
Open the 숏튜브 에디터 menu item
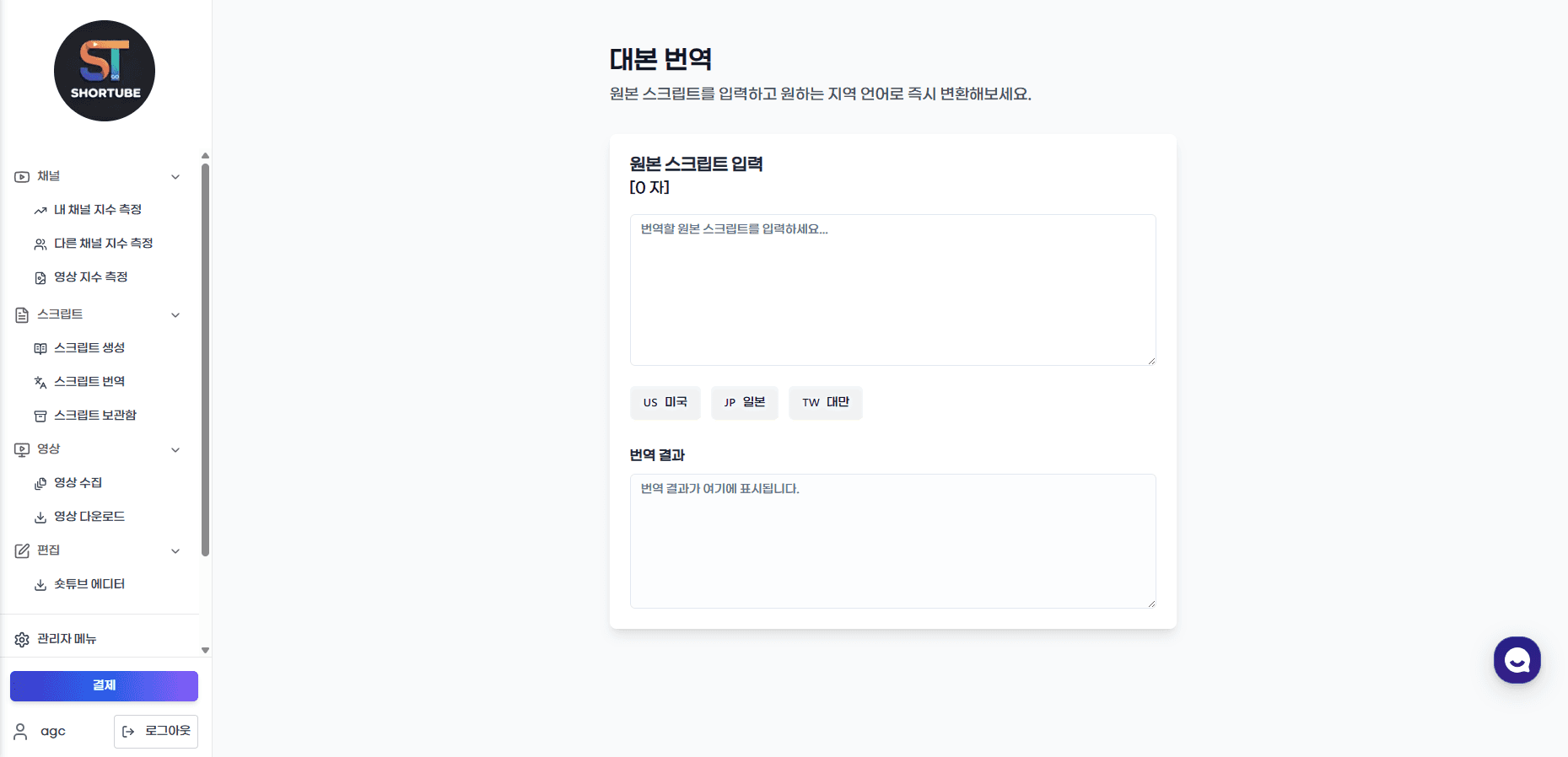point(89,583)
